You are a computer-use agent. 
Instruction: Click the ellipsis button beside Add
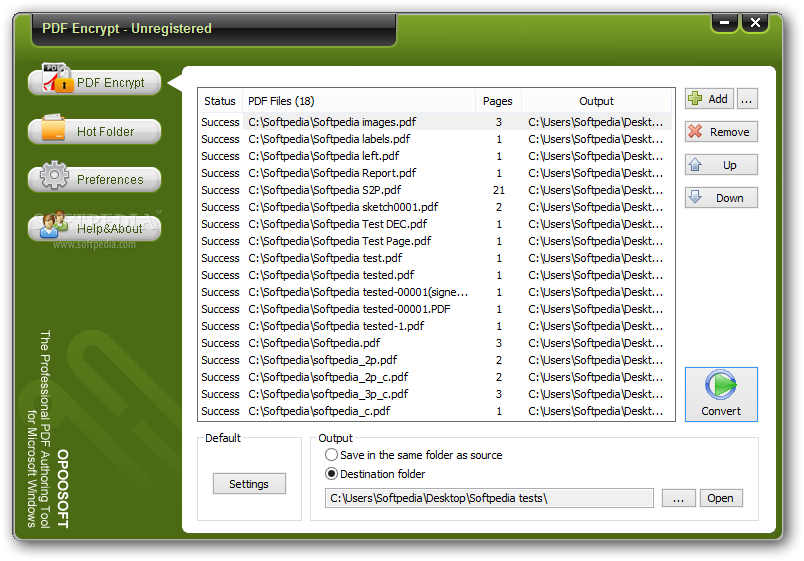747,99
